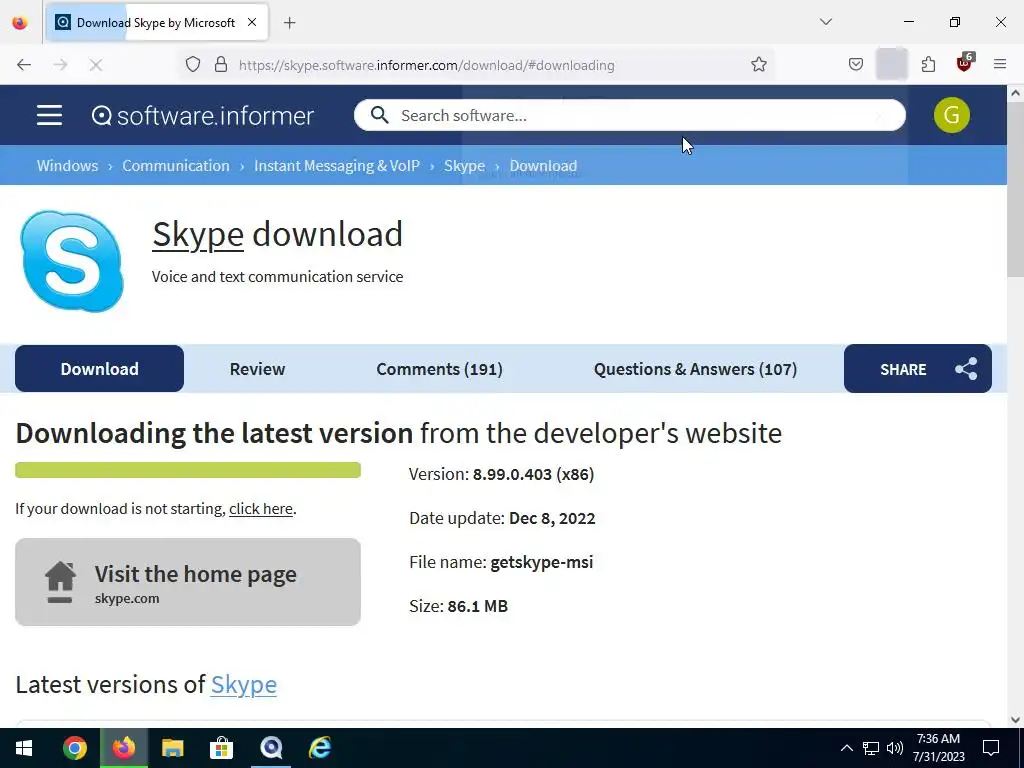Click the page vertical scrollbar thumb
Screen dimensions: 1024x768
pyautogui.click(x=1016, y=189)
